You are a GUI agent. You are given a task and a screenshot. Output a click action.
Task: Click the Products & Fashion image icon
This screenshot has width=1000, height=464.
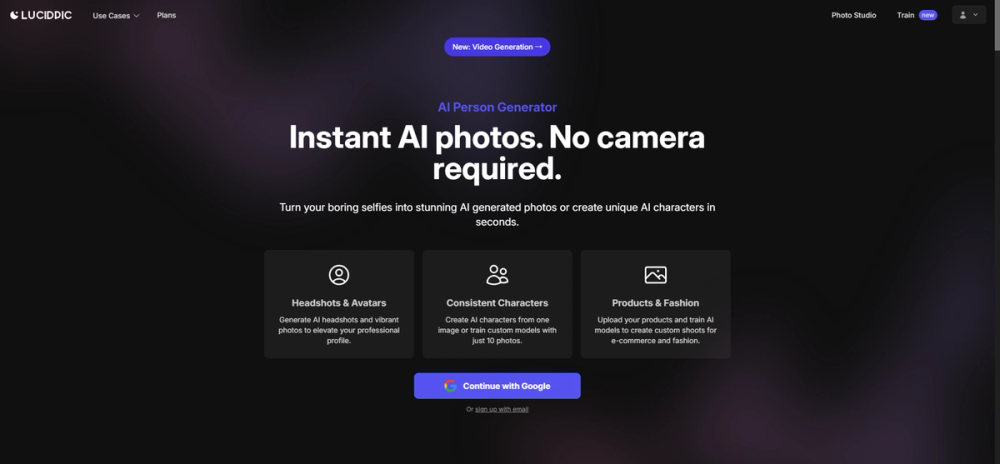pos(655,275)
